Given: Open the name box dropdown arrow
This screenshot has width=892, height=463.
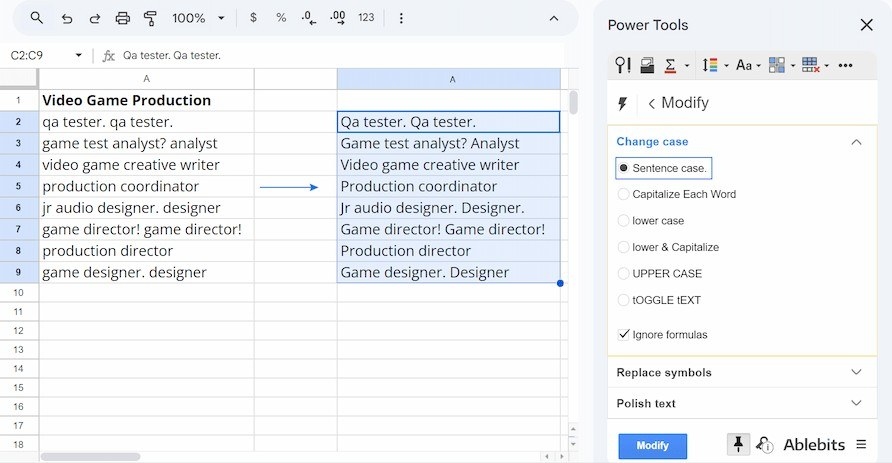Looking at the screenshot, I should (x=79, y=55).
